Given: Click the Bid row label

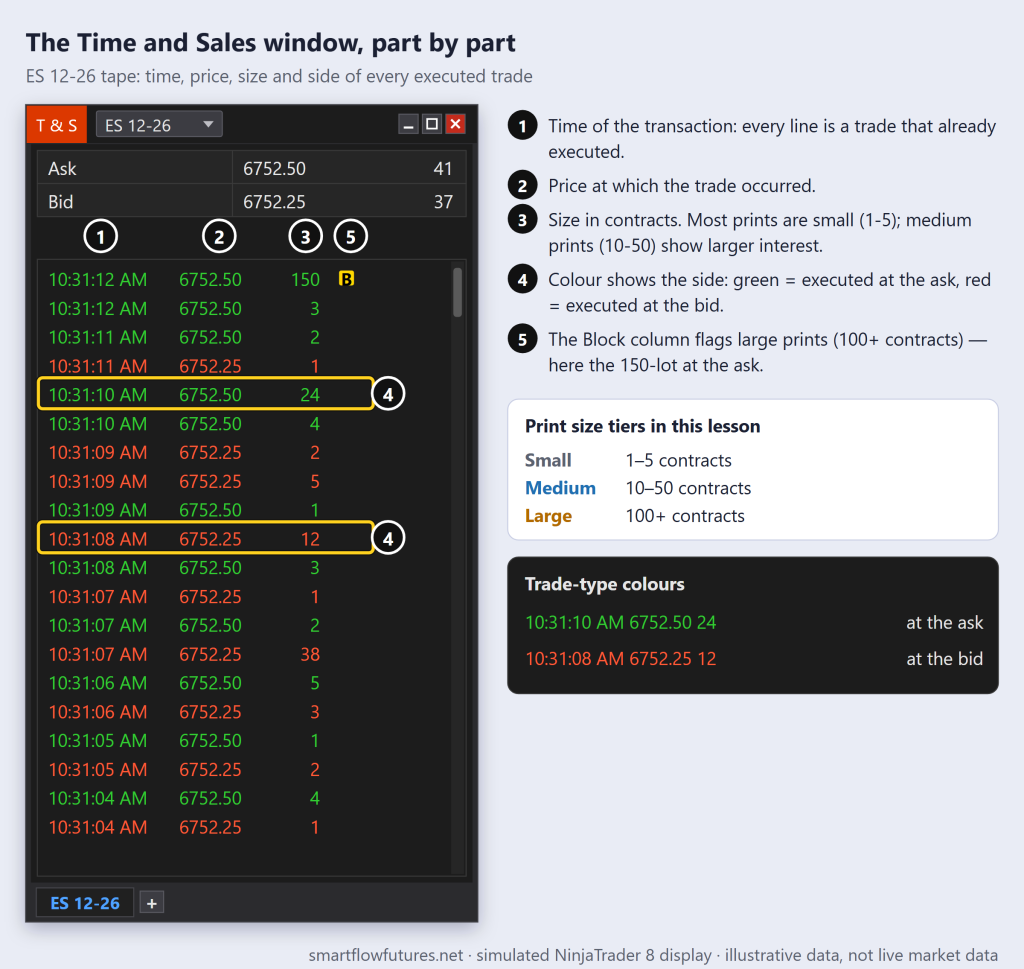Looking at the screenshot, I should coord(61,202).
